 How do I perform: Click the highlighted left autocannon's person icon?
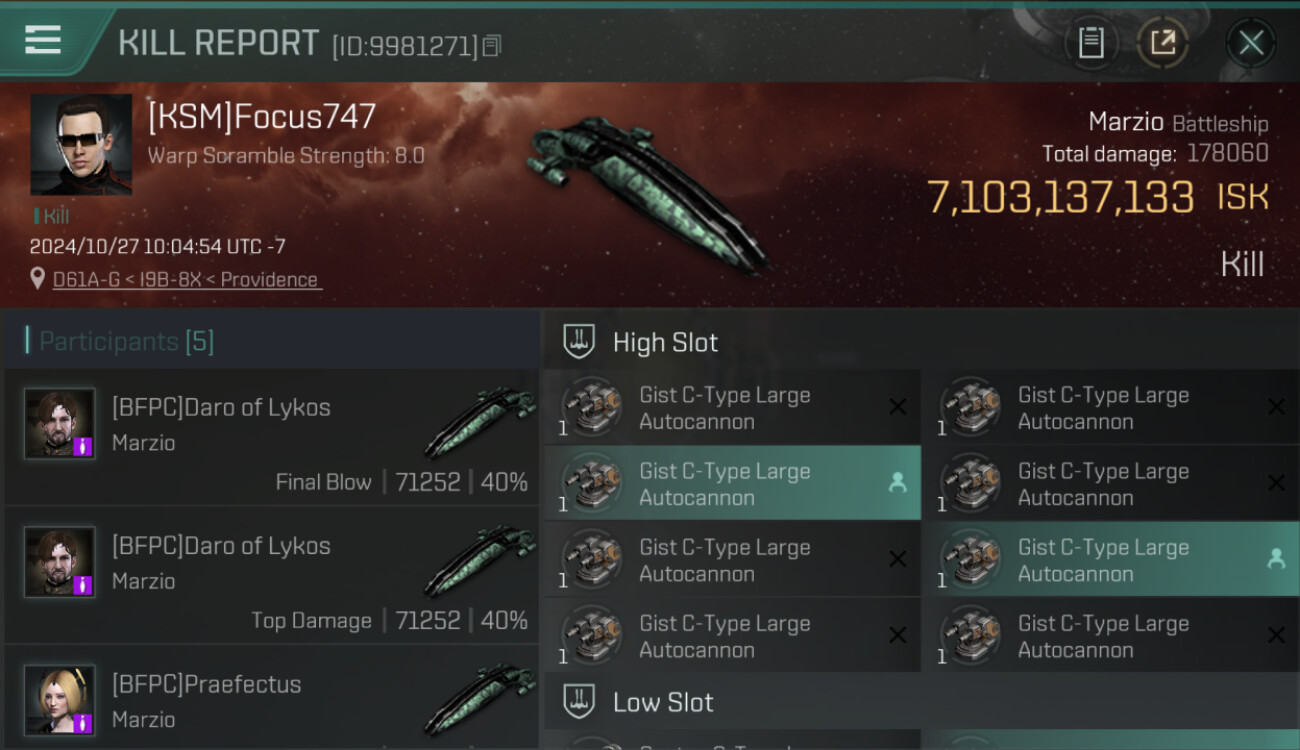tap(897, 483)
